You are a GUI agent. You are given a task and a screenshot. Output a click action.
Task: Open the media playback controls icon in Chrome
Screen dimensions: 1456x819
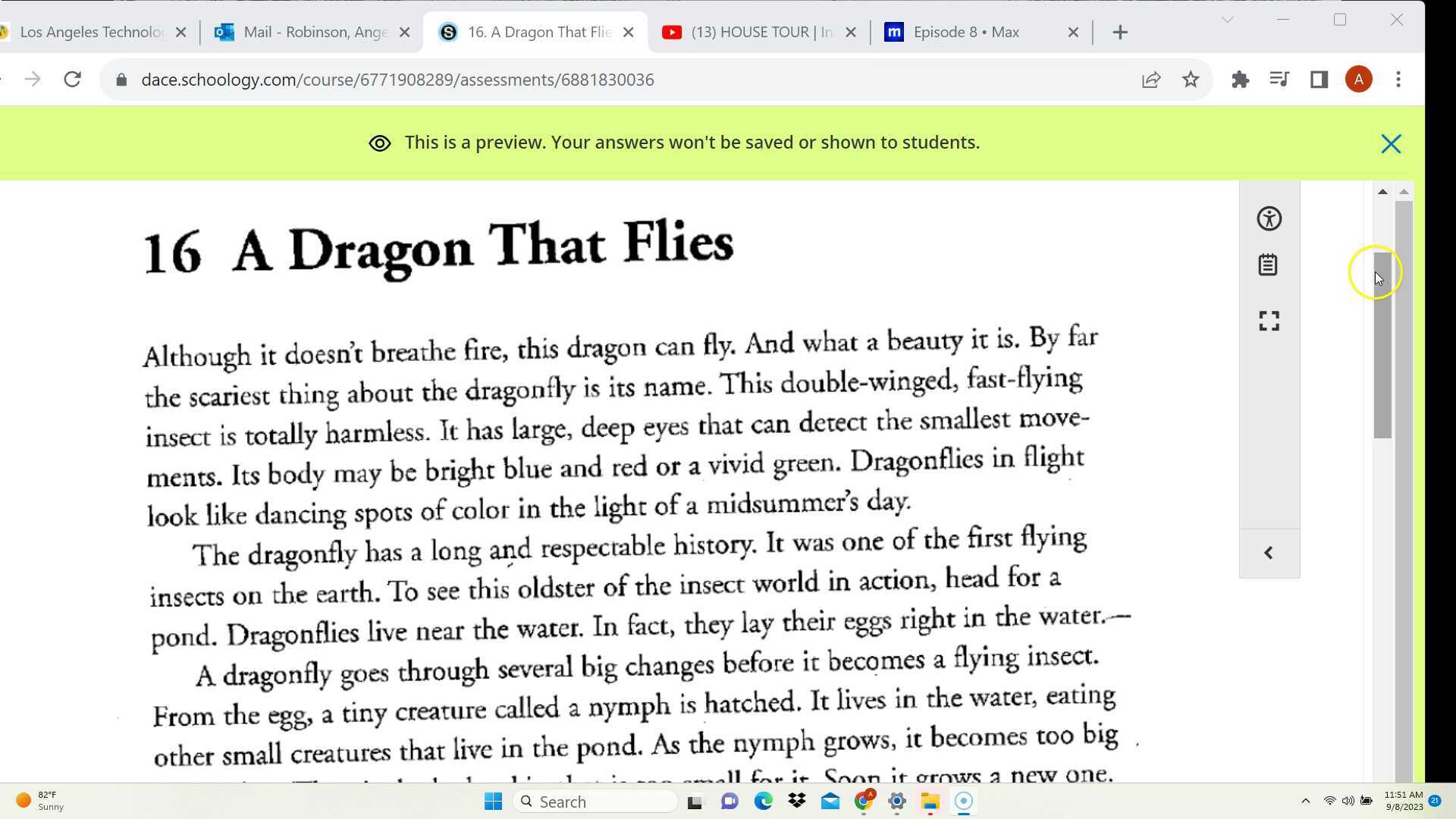pos(1279,79)
